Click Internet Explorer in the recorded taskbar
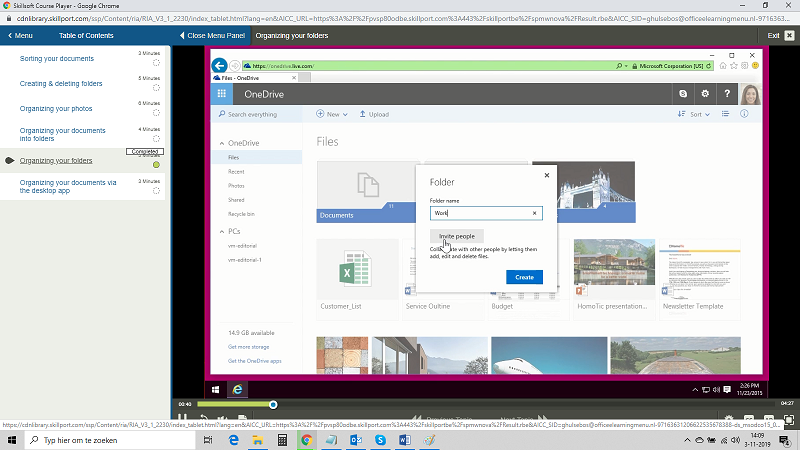The width and height of the screenshot is (800, 450). click(238, 390)
